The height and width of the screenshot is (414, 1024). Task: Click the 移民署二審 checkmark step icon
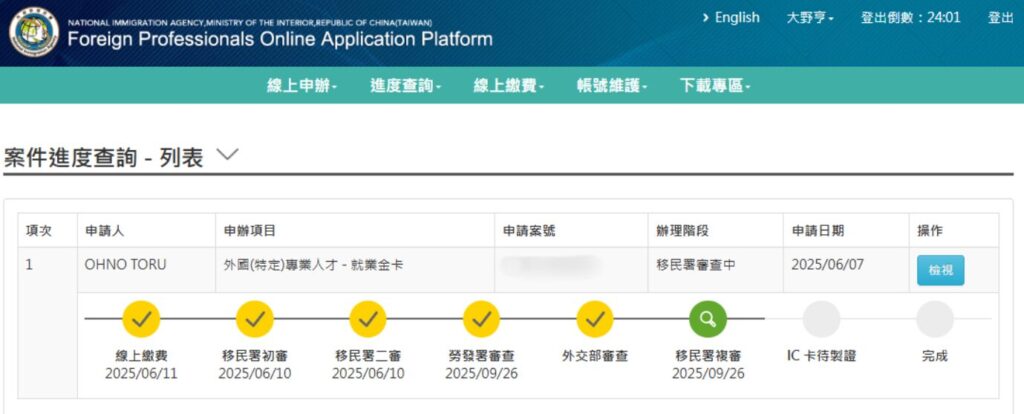[368, 319]
